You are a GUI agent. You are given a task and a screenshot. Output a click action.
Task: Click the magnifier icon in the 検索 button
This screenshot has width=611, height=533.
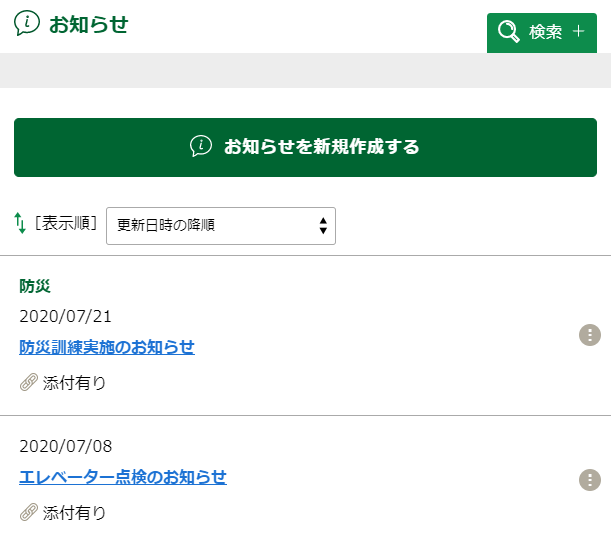pos(509,32)
